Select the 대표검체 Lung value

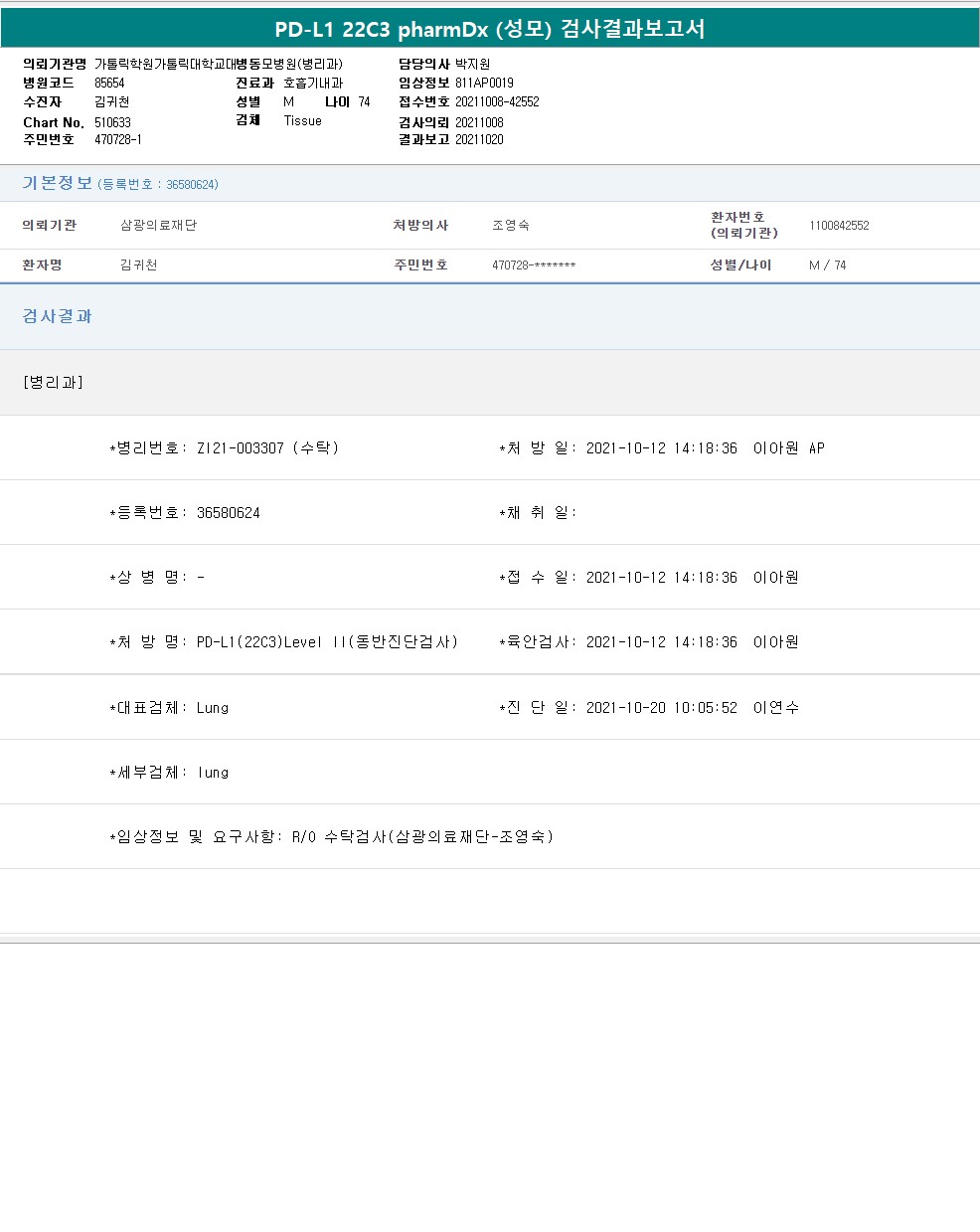(x=213, y=708)
